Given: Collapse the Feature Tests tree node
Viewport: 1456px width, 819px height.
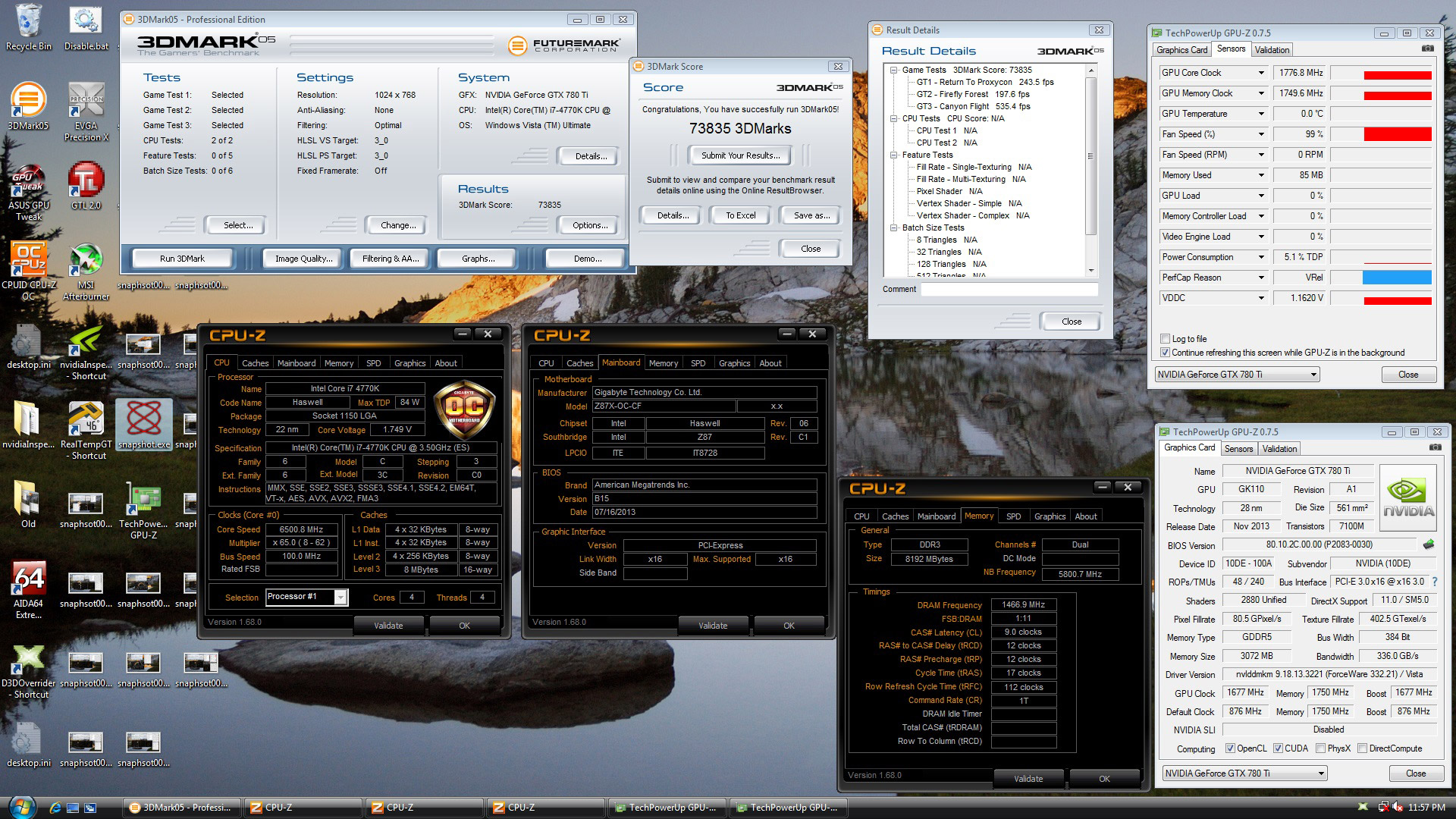Looking at the screenshot, I should pyautogui.click(x=894, y=155).
